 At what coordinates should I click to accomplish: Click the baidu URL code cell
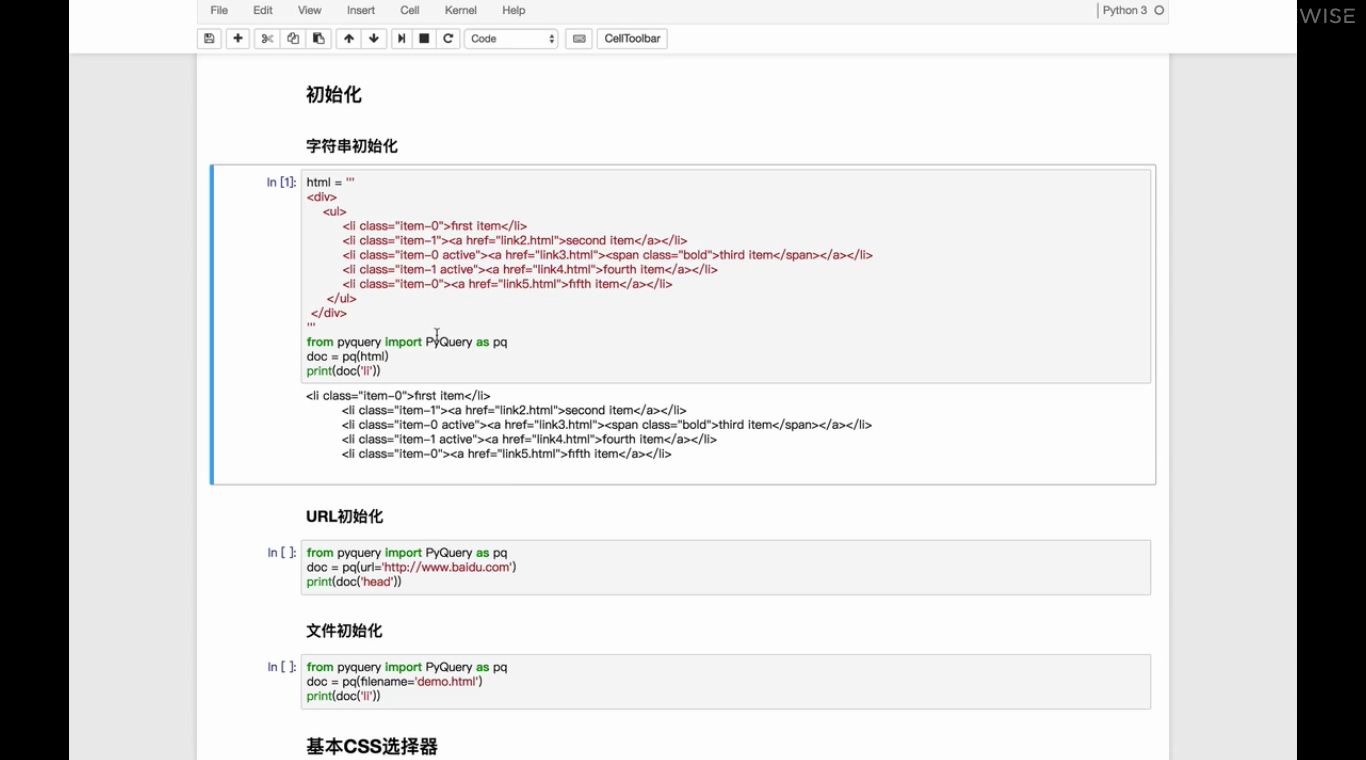726,567
